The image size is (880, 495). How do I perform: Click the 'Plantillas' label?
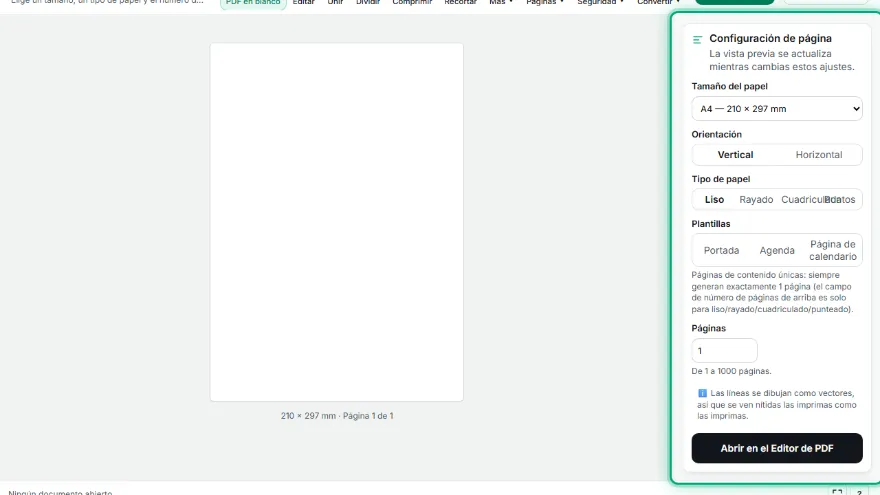[711, 224]
